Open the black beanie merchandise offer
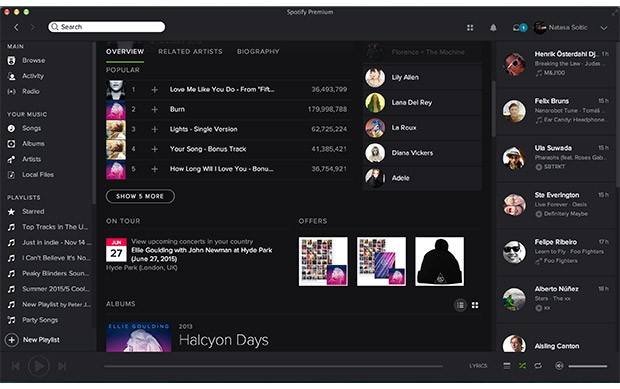The image size is (620, 389). click(x=440, y=261)
